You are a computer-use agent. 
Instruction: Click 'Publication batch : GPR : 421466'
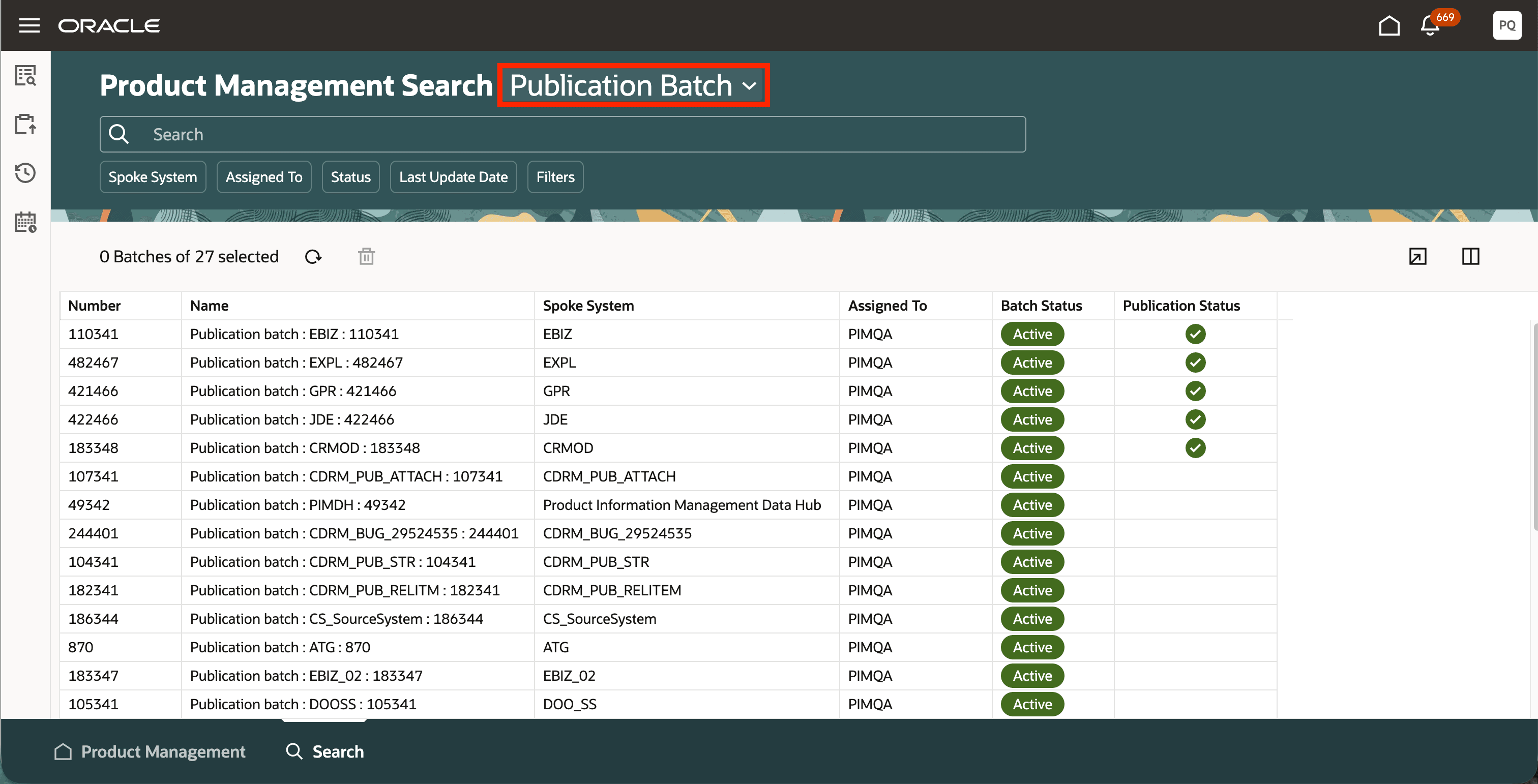pyautogui.click(x=293, y=391)
